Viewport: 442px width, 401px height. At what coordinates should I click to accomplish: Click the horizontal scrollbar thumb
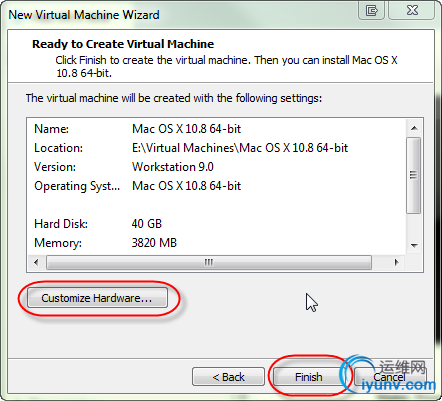point(209,262)
